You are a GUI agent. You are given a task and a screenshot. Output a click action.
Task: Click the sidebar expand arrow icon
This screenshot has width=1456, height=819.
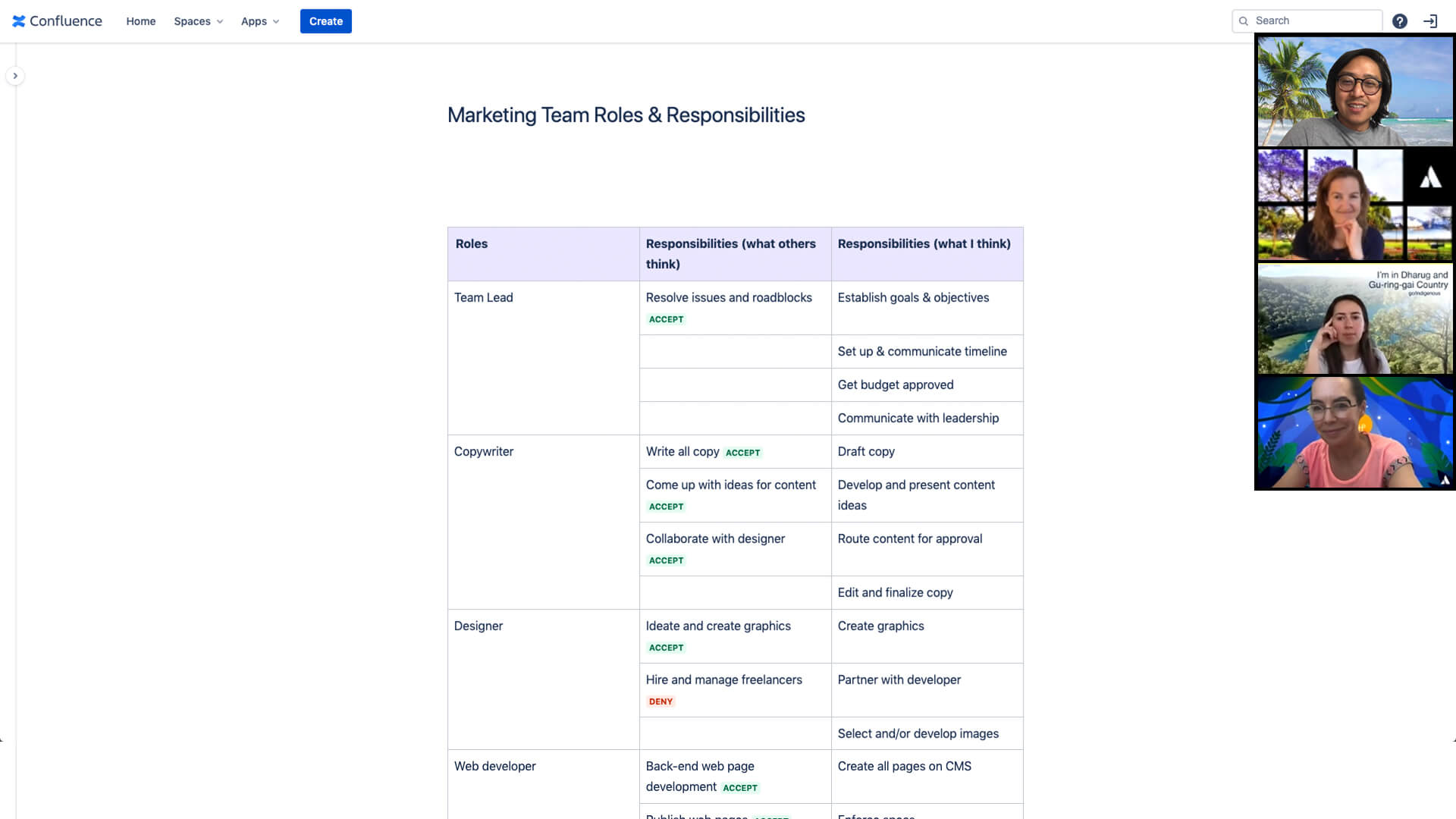[x=16, y=76]
